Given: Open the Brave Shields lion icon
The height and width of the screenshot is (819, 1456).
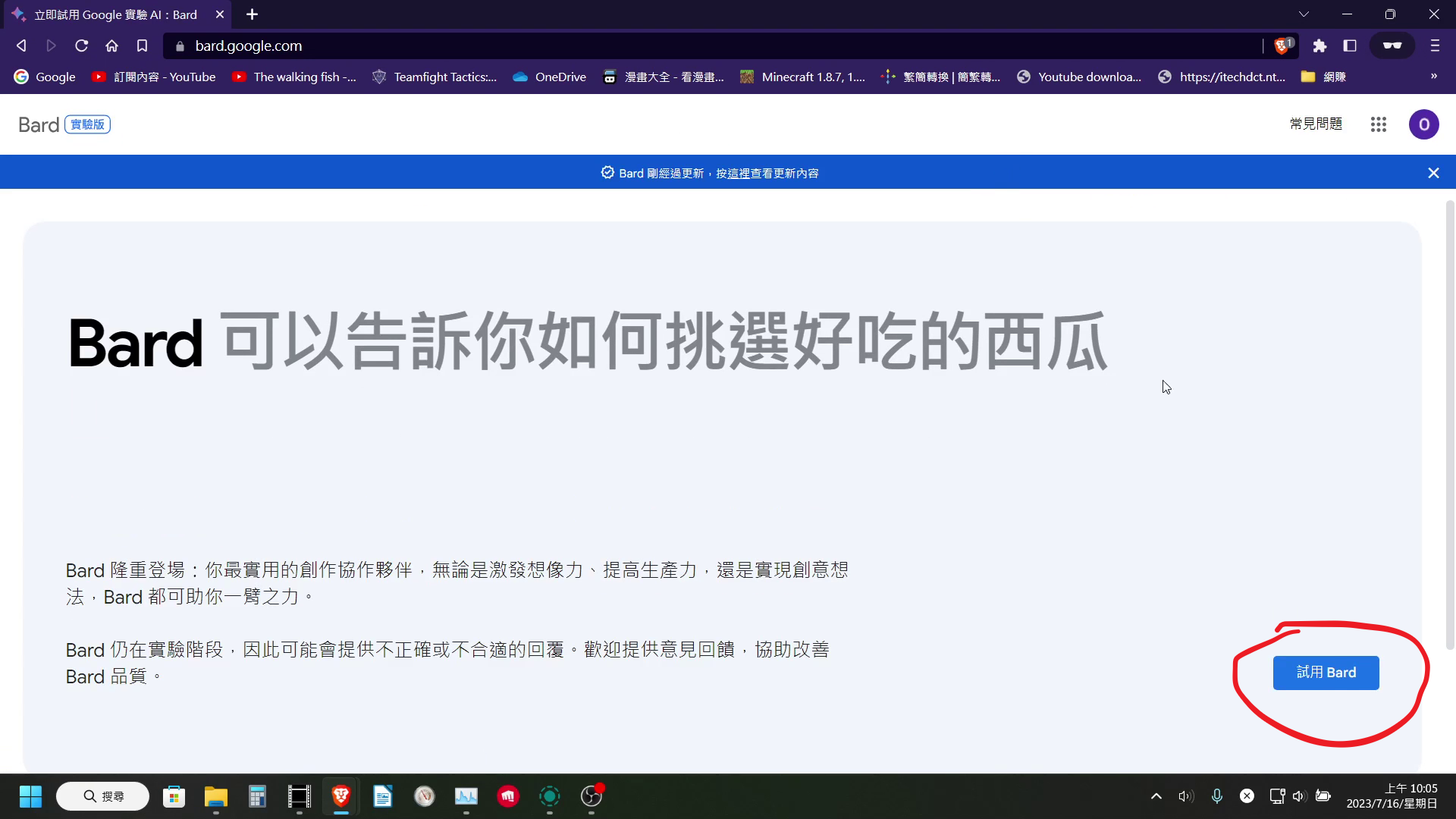Looking at the screenshot, I should pos(1282,45).
